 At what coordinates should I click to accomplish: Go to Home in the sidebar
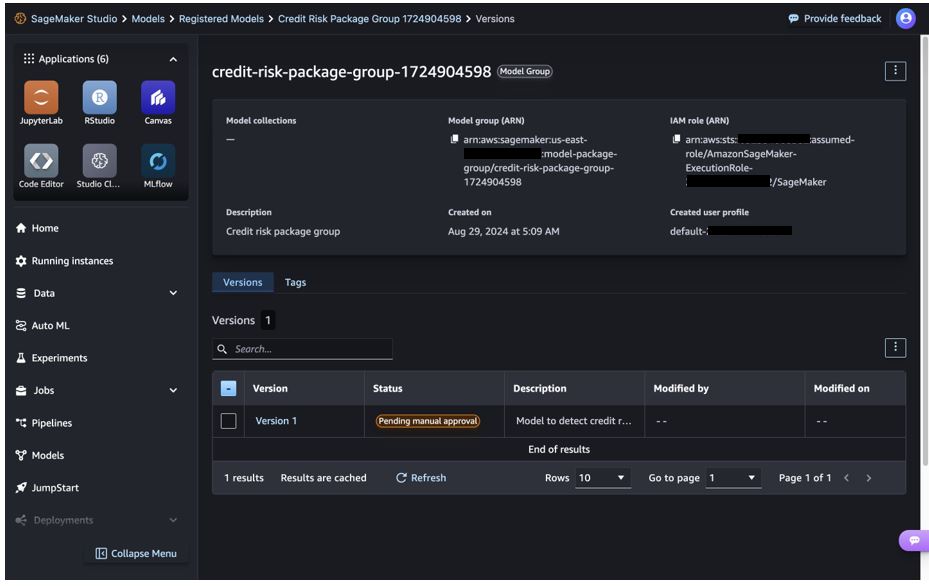[x=45, y=228]
